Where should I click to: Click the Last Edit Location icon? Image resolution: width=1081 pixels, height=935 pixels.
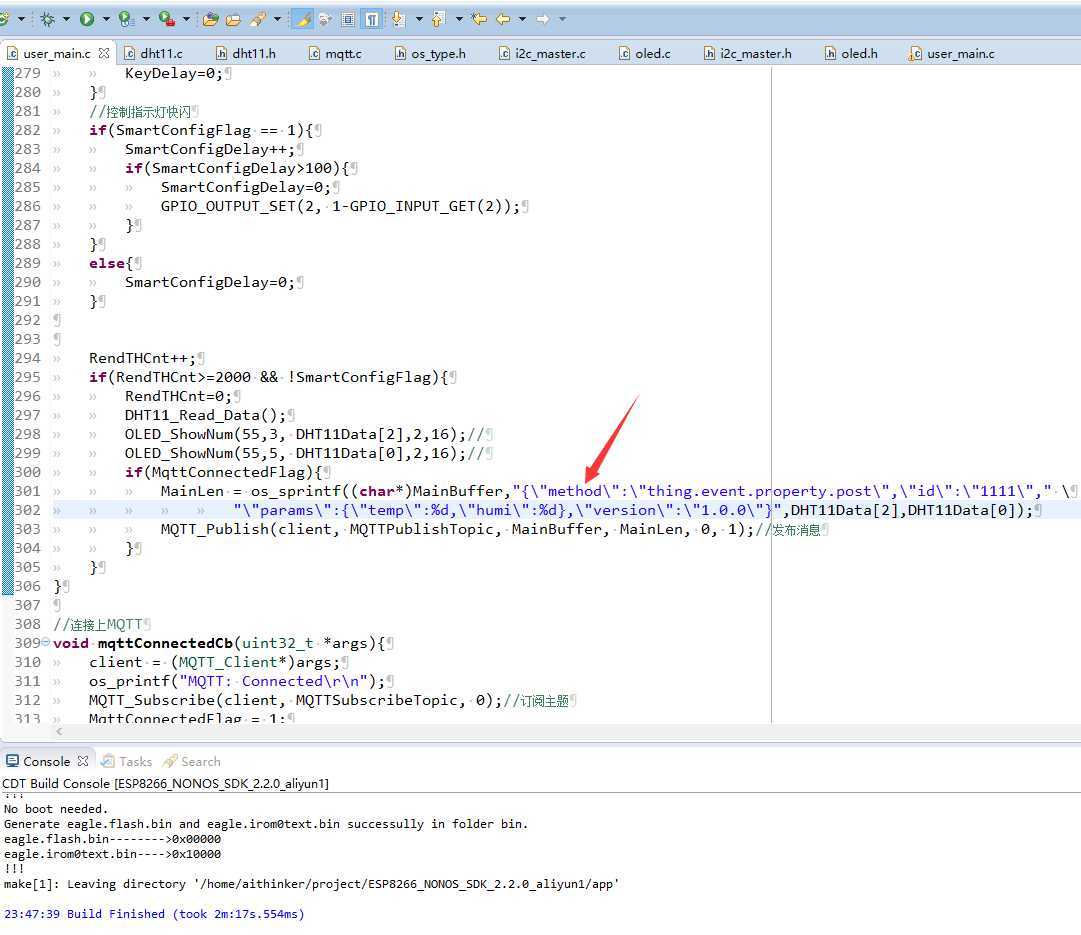[x=478, y=19]
